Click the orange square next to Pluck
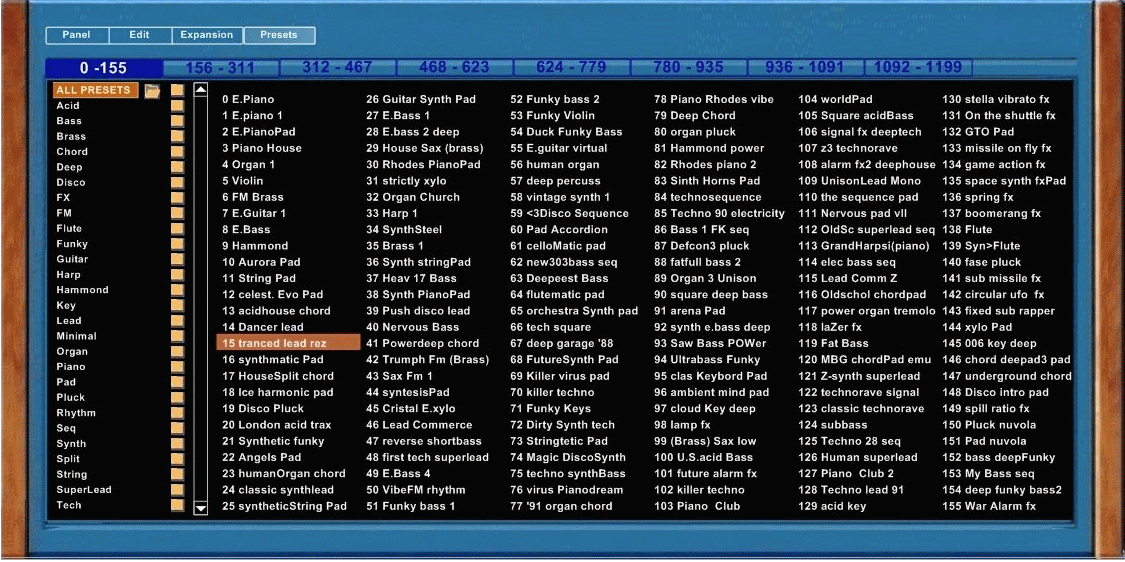The width and height of the screenshot is (1125, 562). (177, 398)
